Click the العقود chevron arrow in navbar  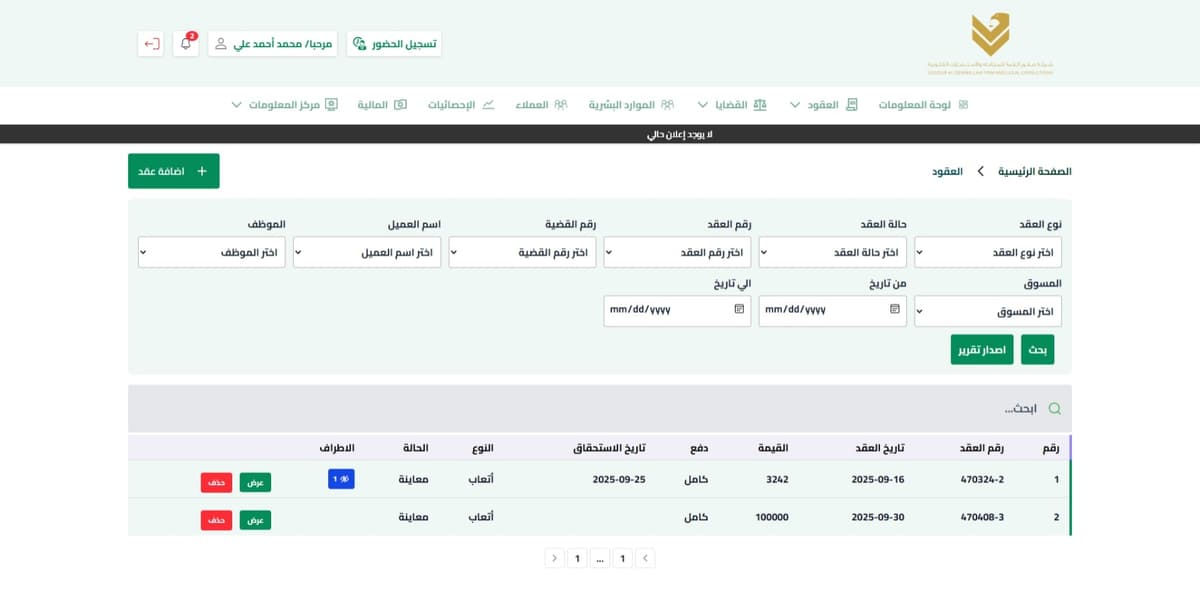[x=795, y=105]
